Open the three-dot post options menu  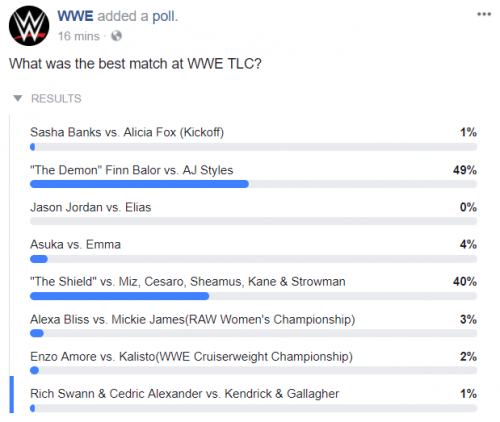point(484,14)
